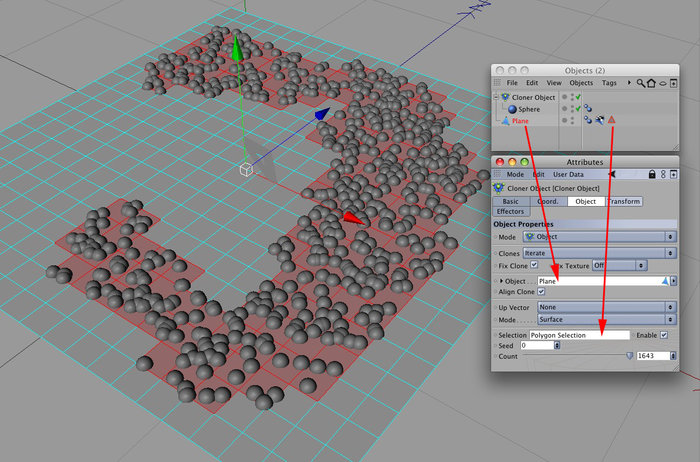Click the back arrow in Attributes toolbar

pyautogui.click(x=612, y=174)
